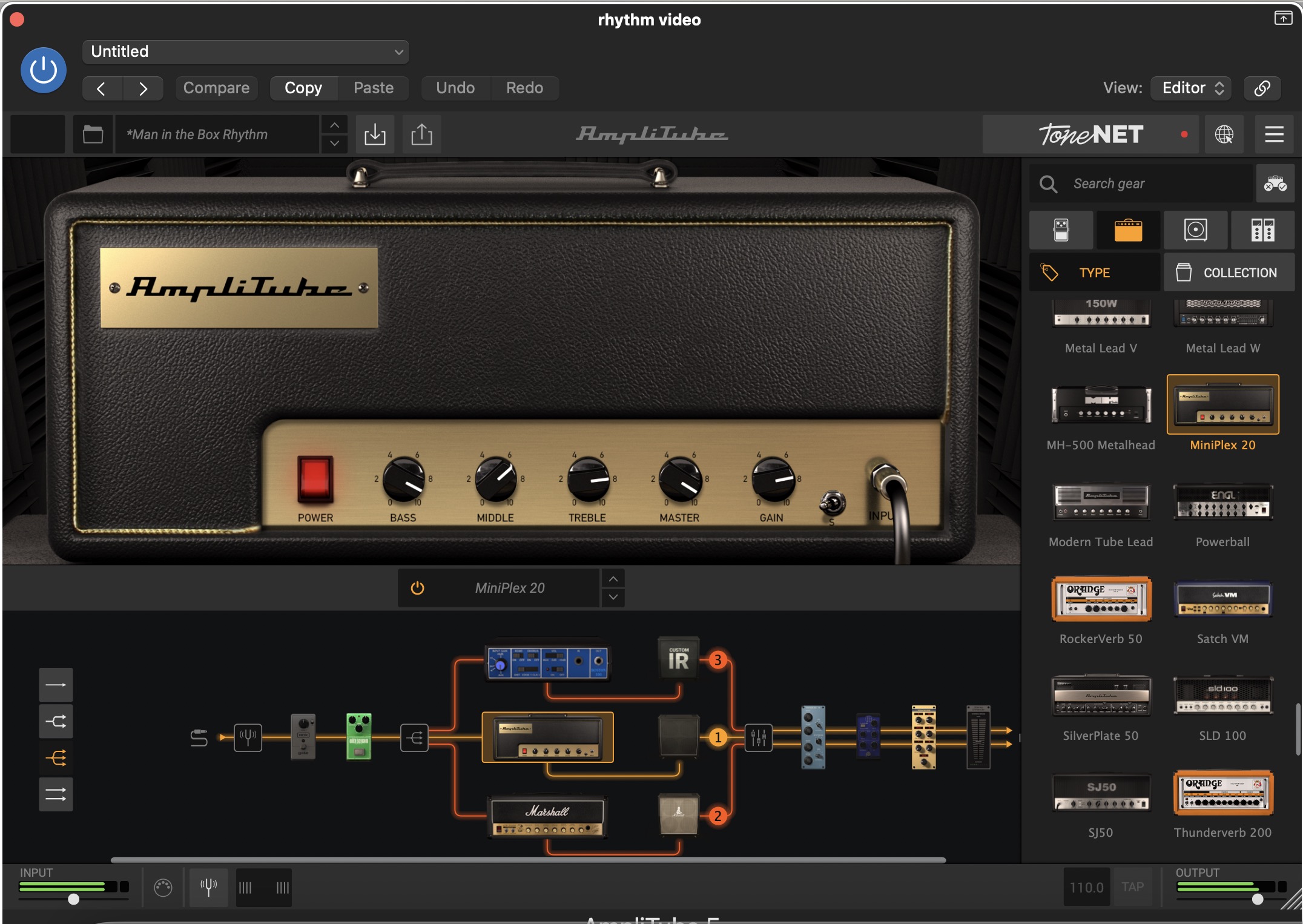1303x924 pixels.
Task: Flip the small toggle switch near input
Action: (833, 503)
